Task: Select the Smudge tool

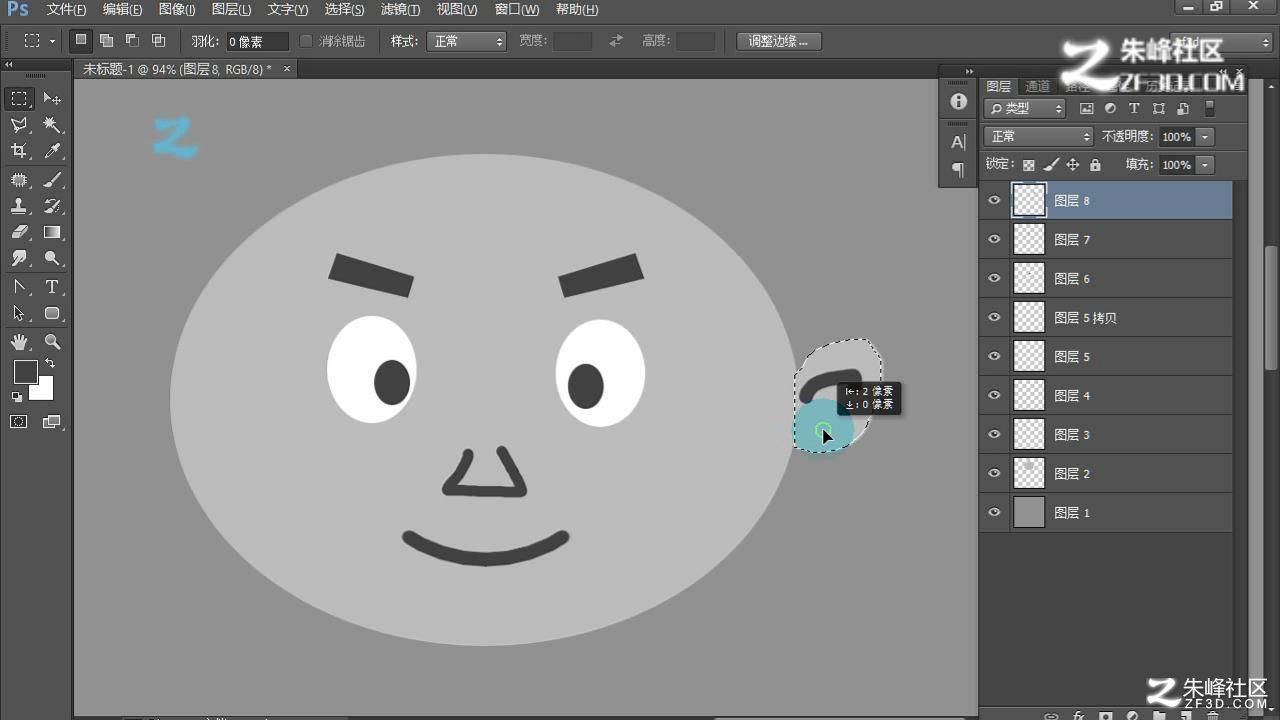Action: coord(19,258)
